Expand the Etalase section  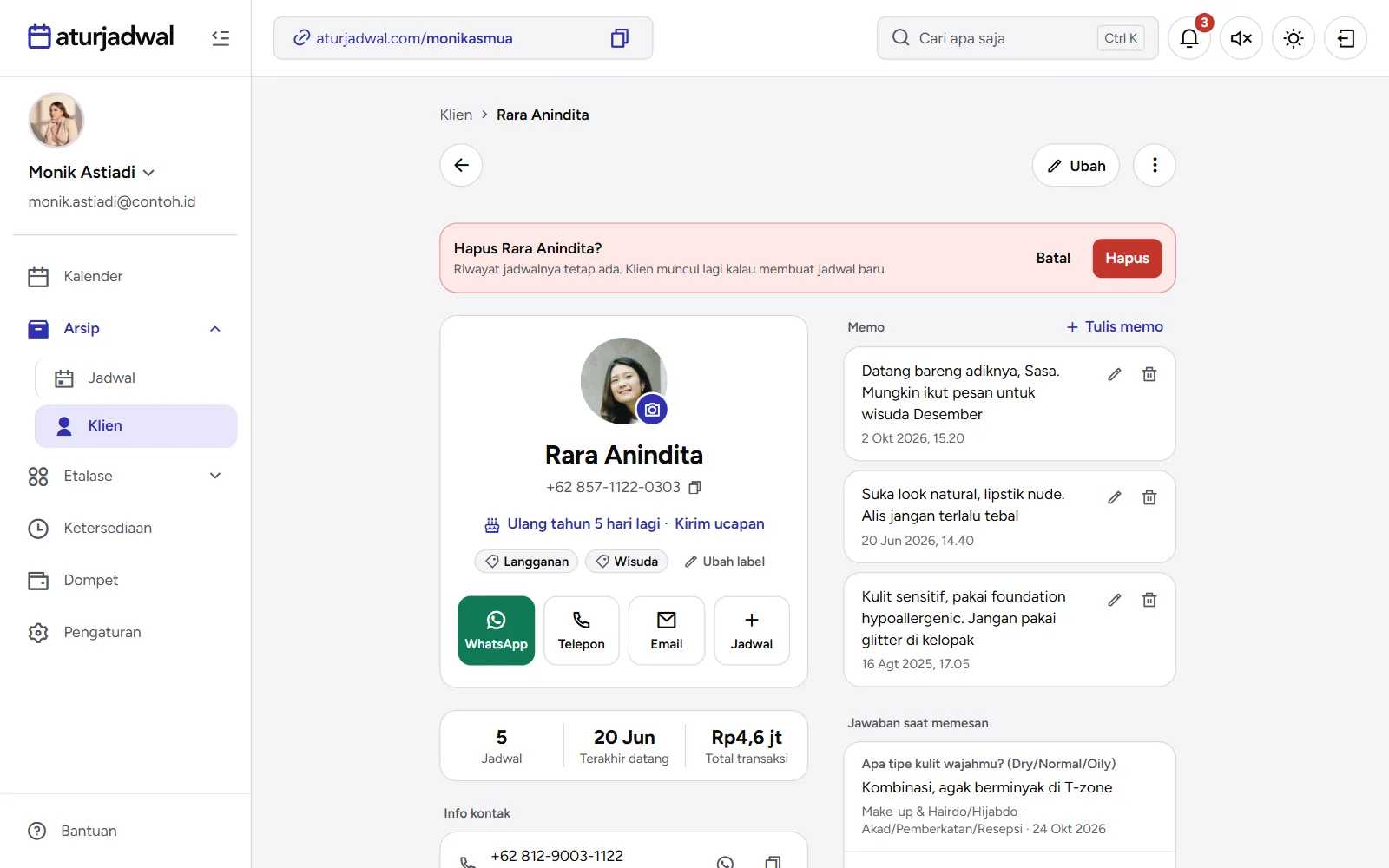(x=215, y=476)
